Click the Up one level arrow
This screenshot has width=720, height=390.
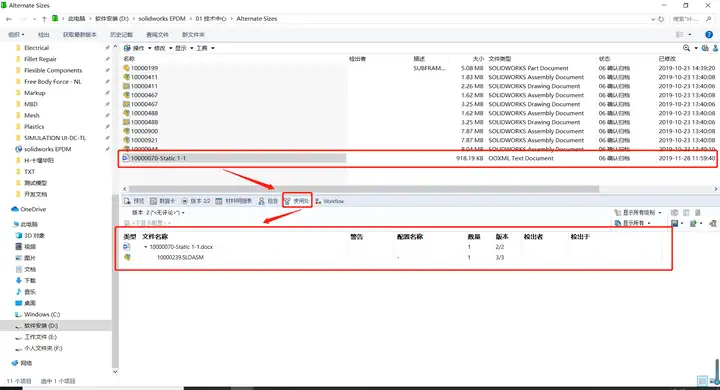tap(44, 19)
